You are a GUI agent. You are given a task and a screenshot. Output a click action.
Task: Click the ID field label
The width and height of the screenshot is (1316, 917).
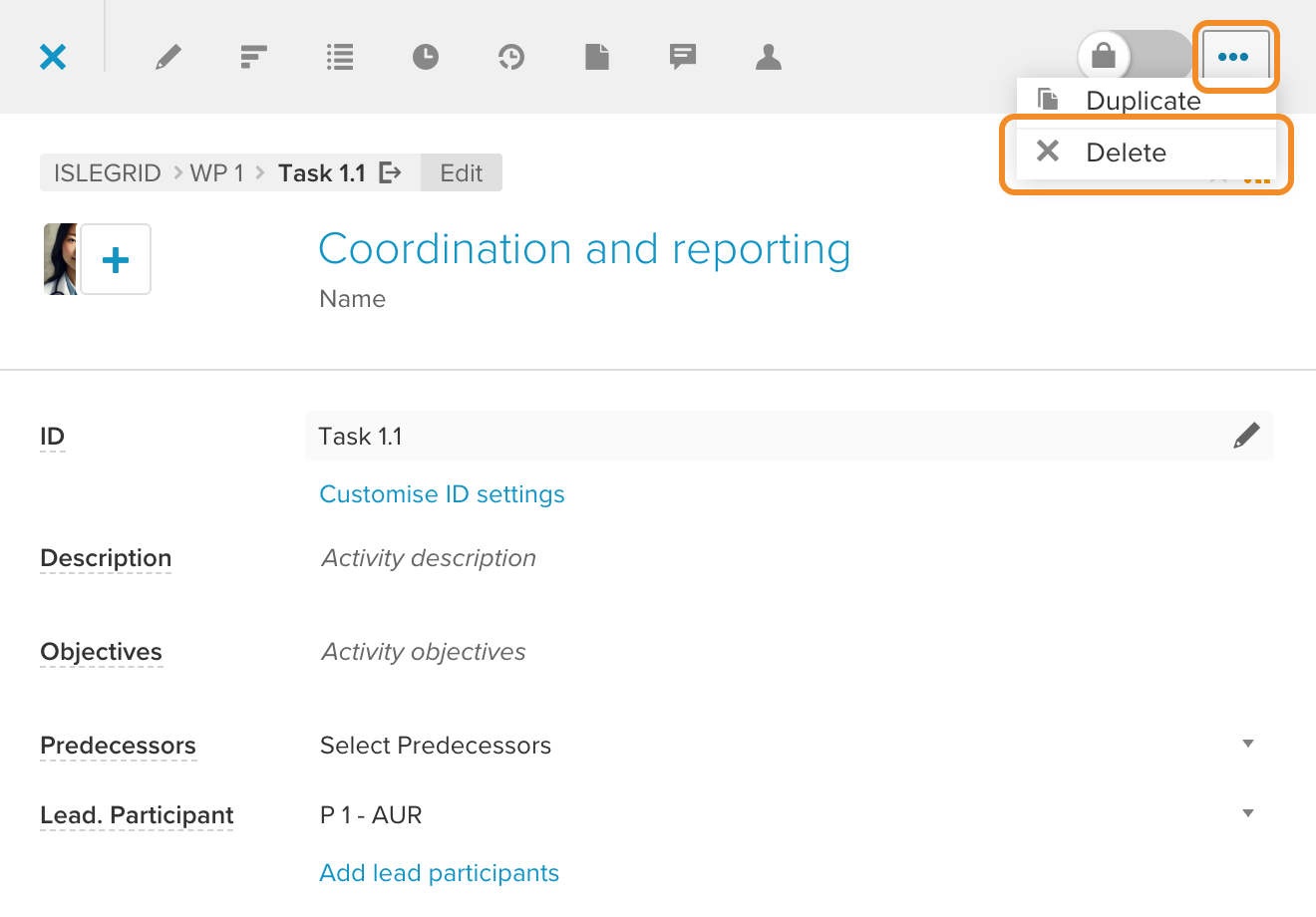click(52, 437)
